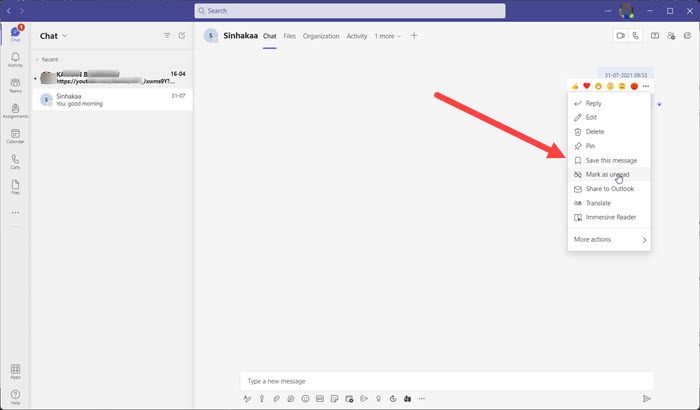Open the profile avatar menu
This screenshot has height=410, width=700.
(x=627, y=11)
